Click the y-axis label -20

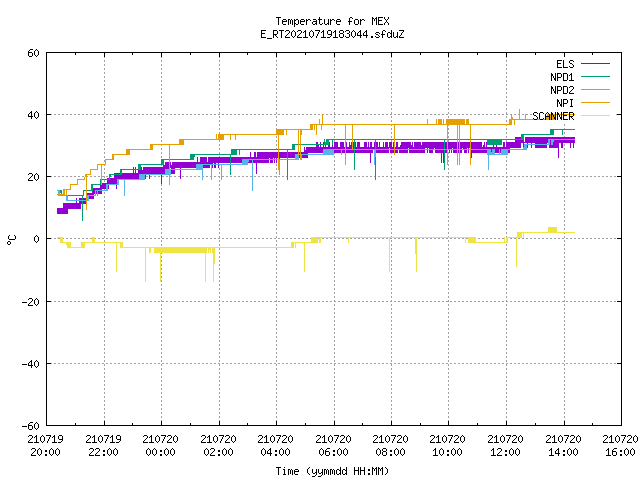click(x=31, y=302)
